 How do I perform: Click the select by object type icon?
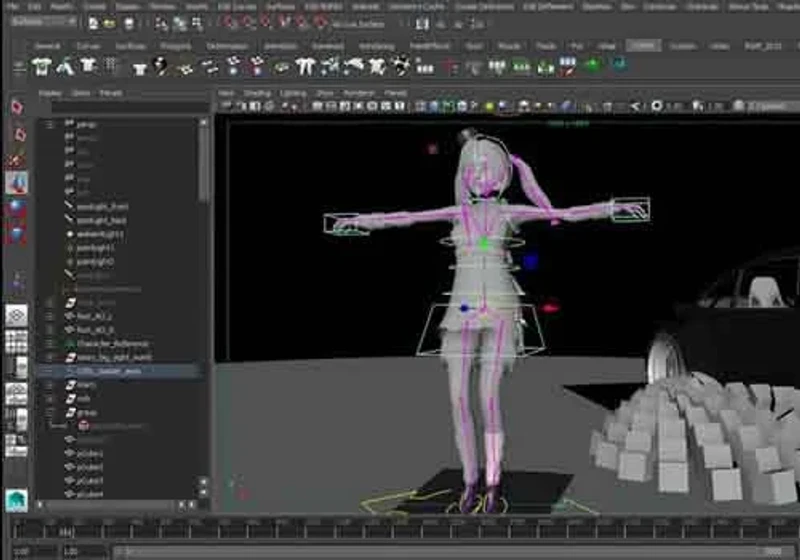(x=179, y=23)
